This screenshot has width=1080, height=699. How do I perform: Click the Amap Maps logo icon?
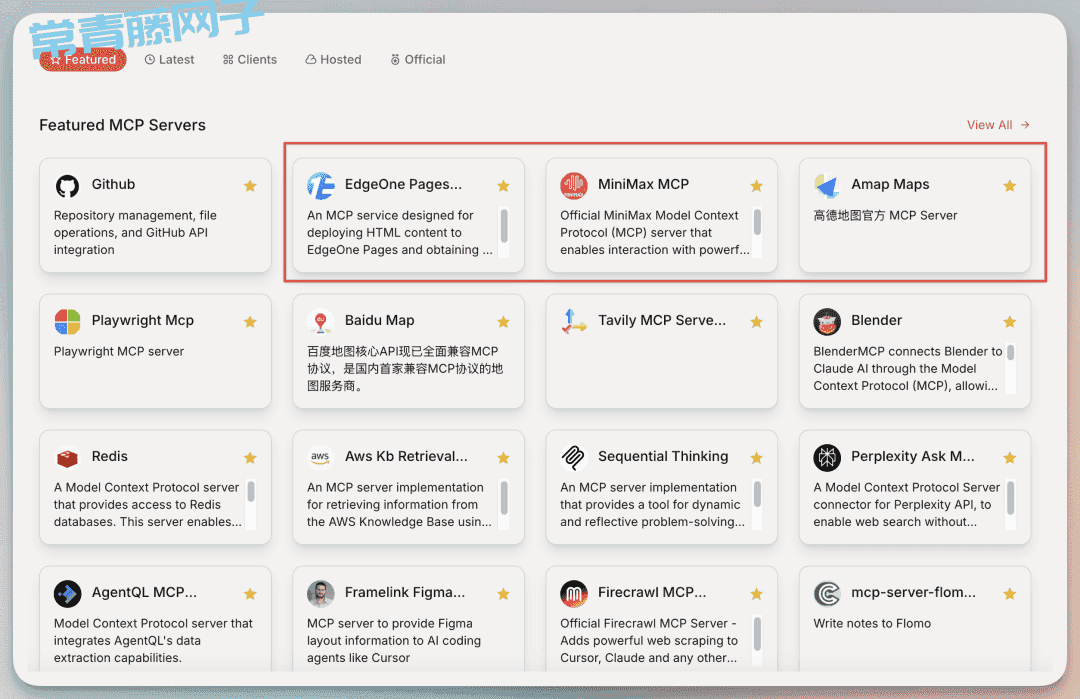pos(827,186)
